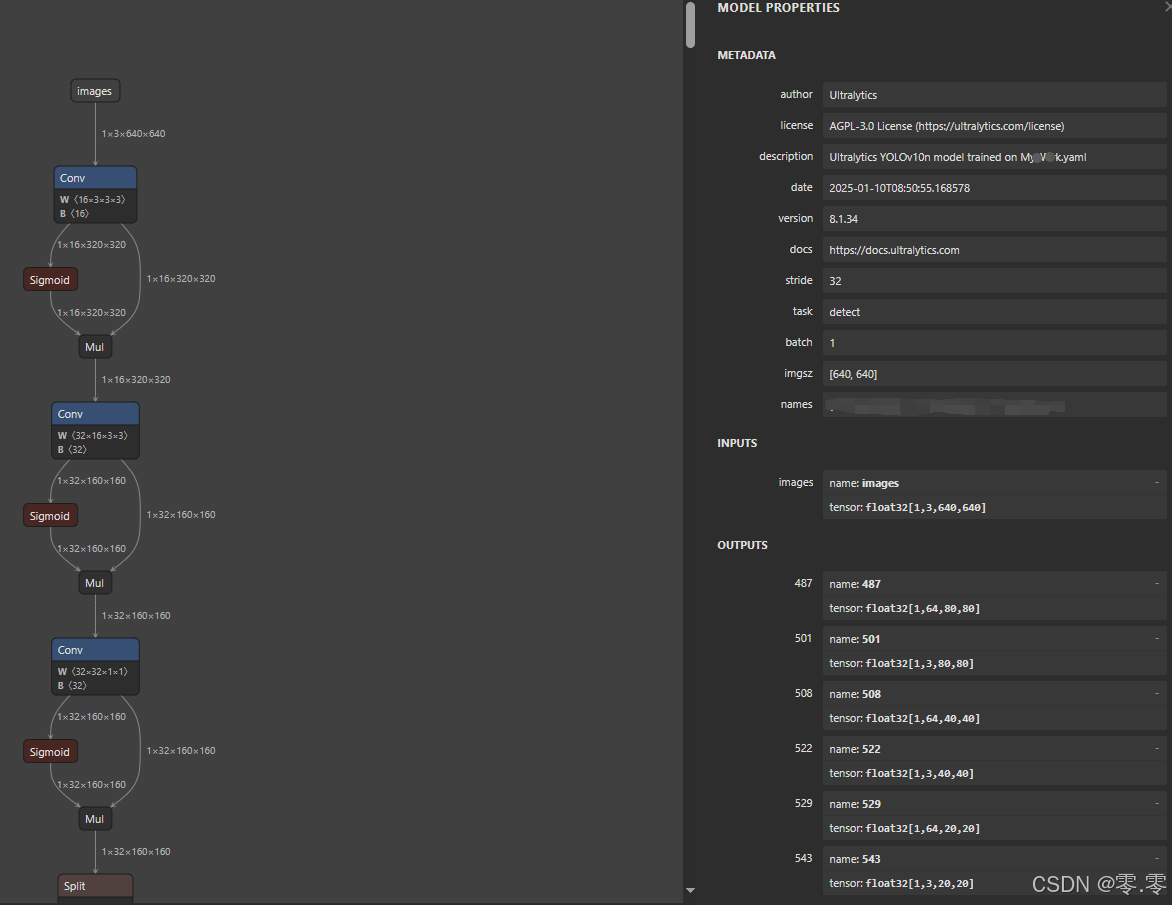
Task: Collapse the output 522 entry
Action: 1156,749
